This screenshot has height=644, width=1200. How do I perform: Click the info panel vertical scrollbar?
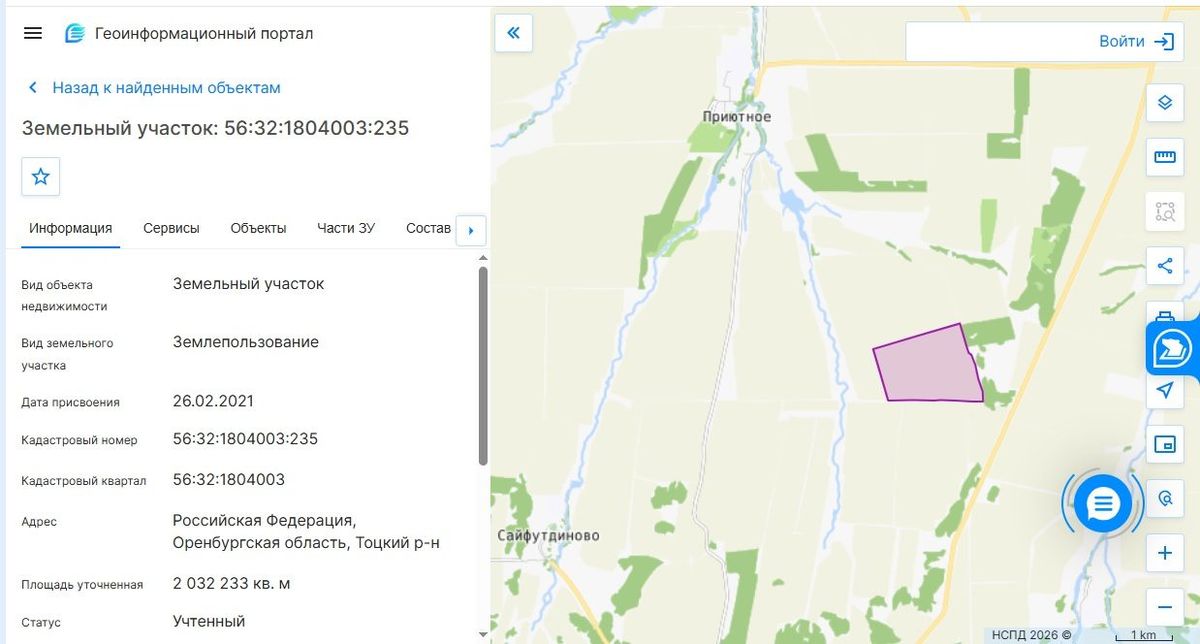(x=483, y=365)
